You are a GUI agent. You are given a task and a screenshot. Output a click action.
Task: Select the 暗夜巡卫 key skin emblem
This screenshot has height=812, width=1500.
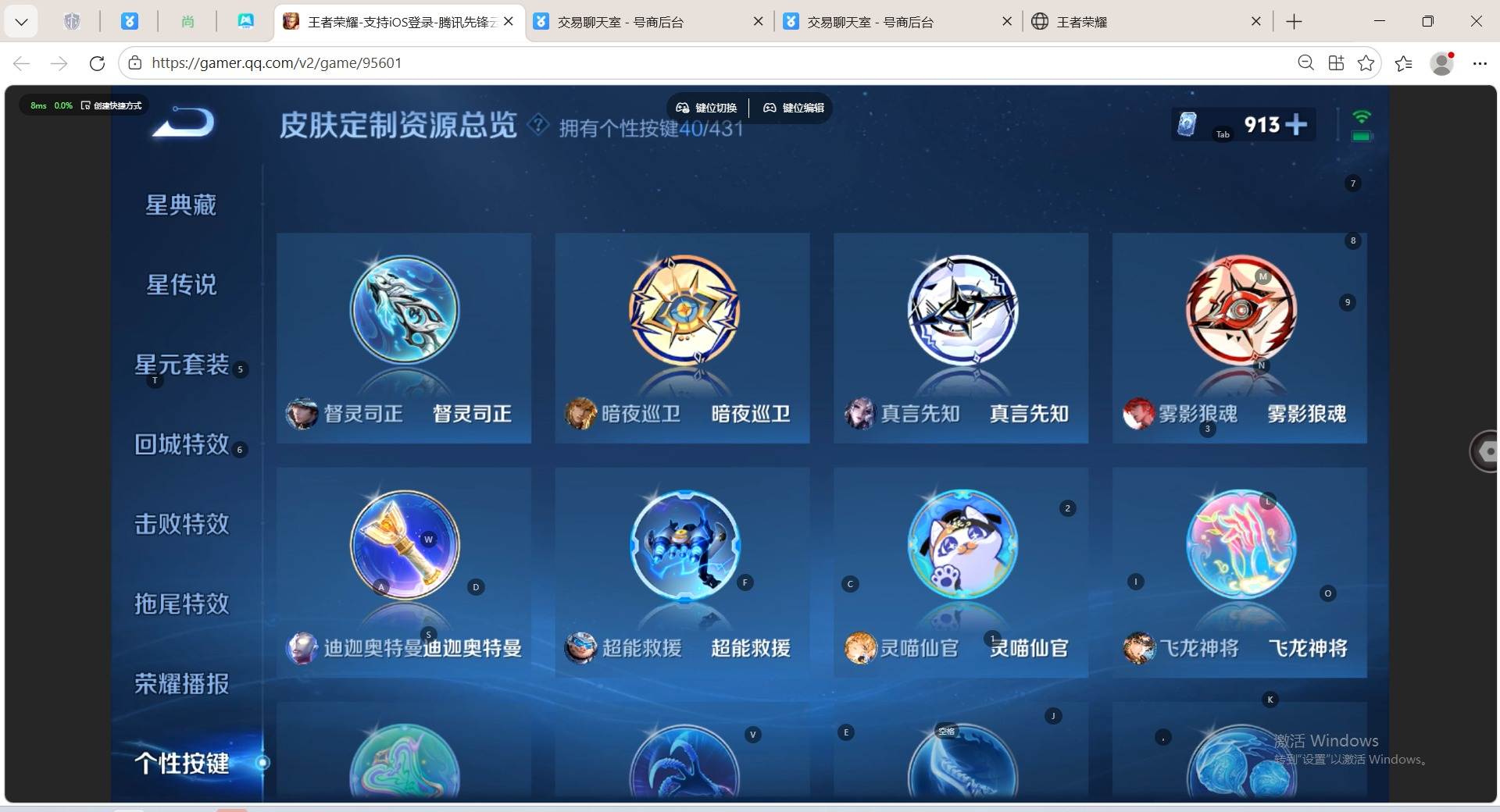pyautogui.click(x=684, y=310)
